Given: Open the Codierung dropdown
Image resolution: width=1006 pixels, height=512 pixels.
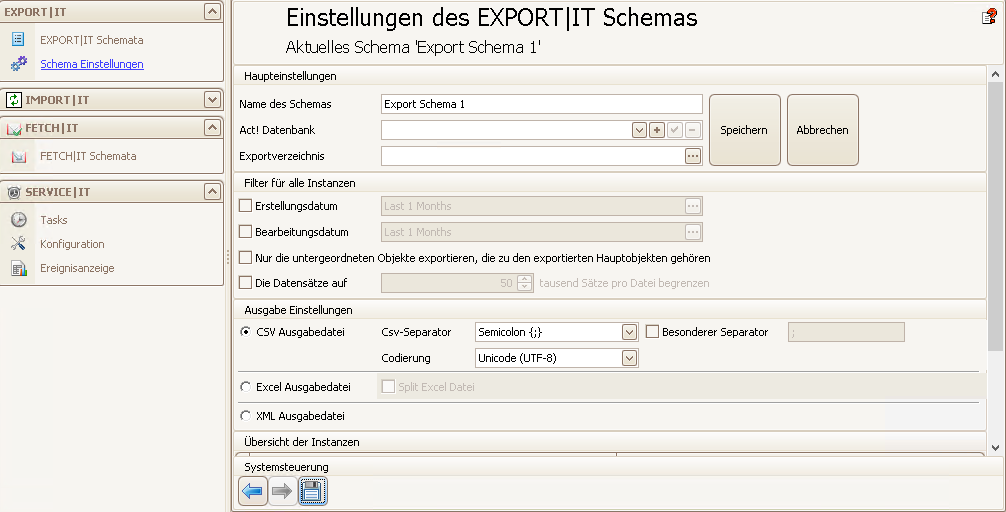Looking at the screenshot, I should pyautogui.click(x=629, y=358).
